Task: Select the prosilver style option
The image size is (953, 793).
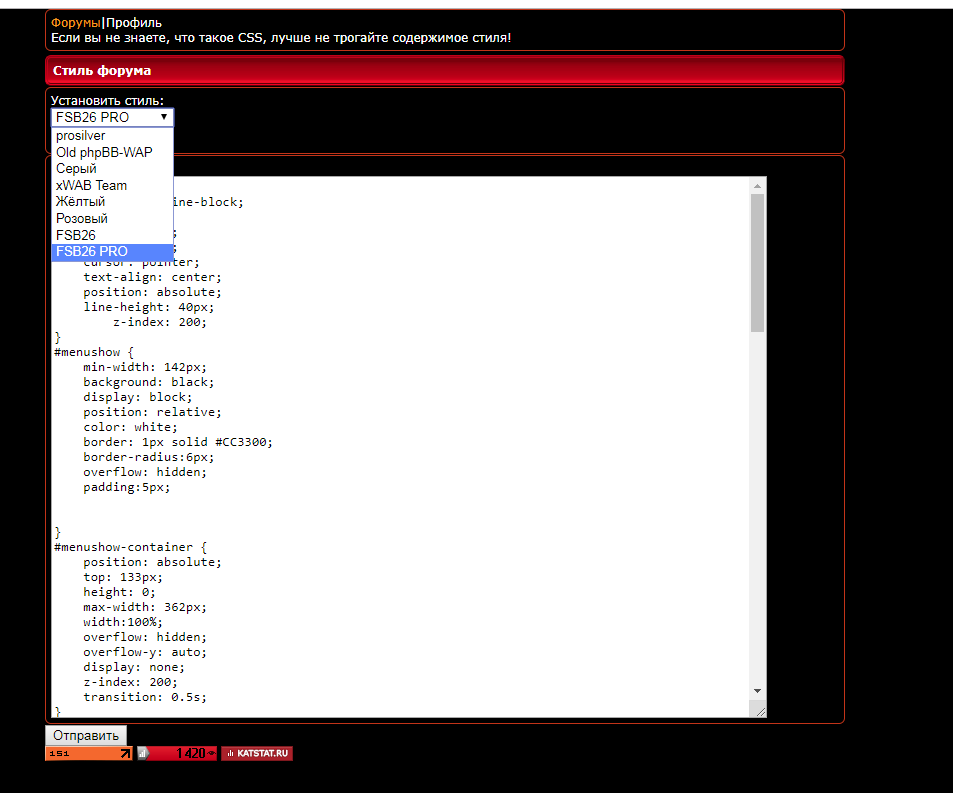Action: click(81, 136)
